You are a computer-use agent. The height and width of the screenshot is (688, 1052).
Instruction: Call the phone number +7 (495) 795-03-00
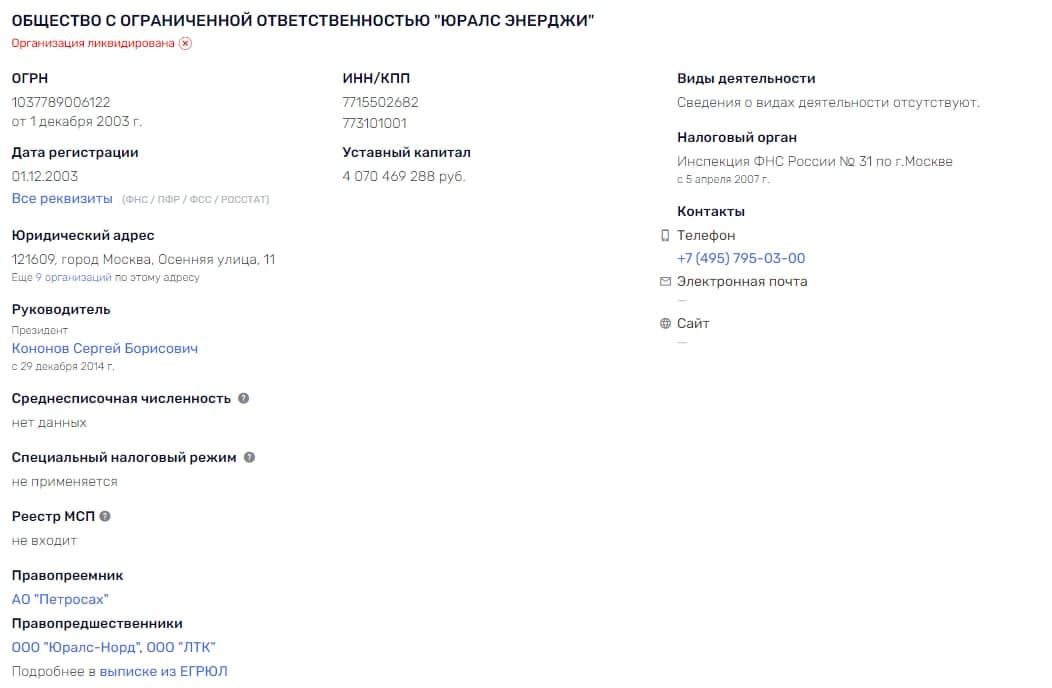741,258
